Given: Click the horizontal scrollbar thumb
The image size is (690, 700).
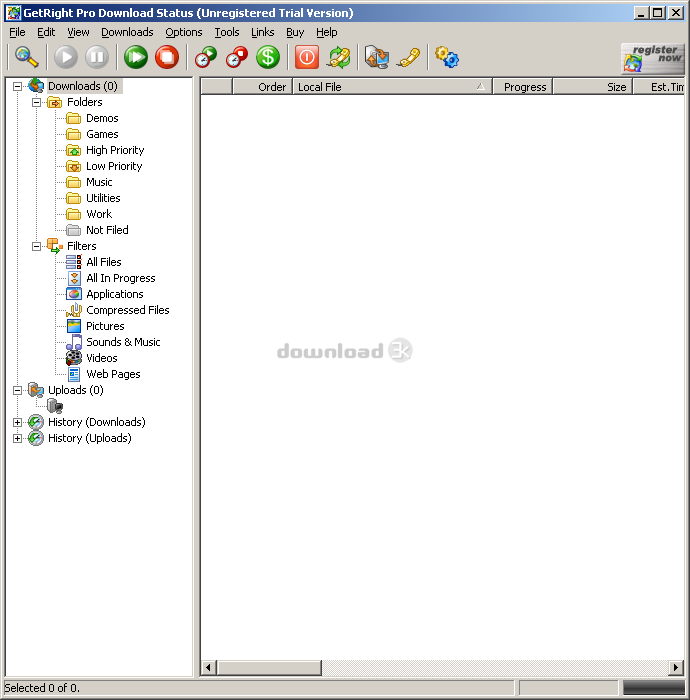Looking at the screenshot, I should [x=269, y=668].
